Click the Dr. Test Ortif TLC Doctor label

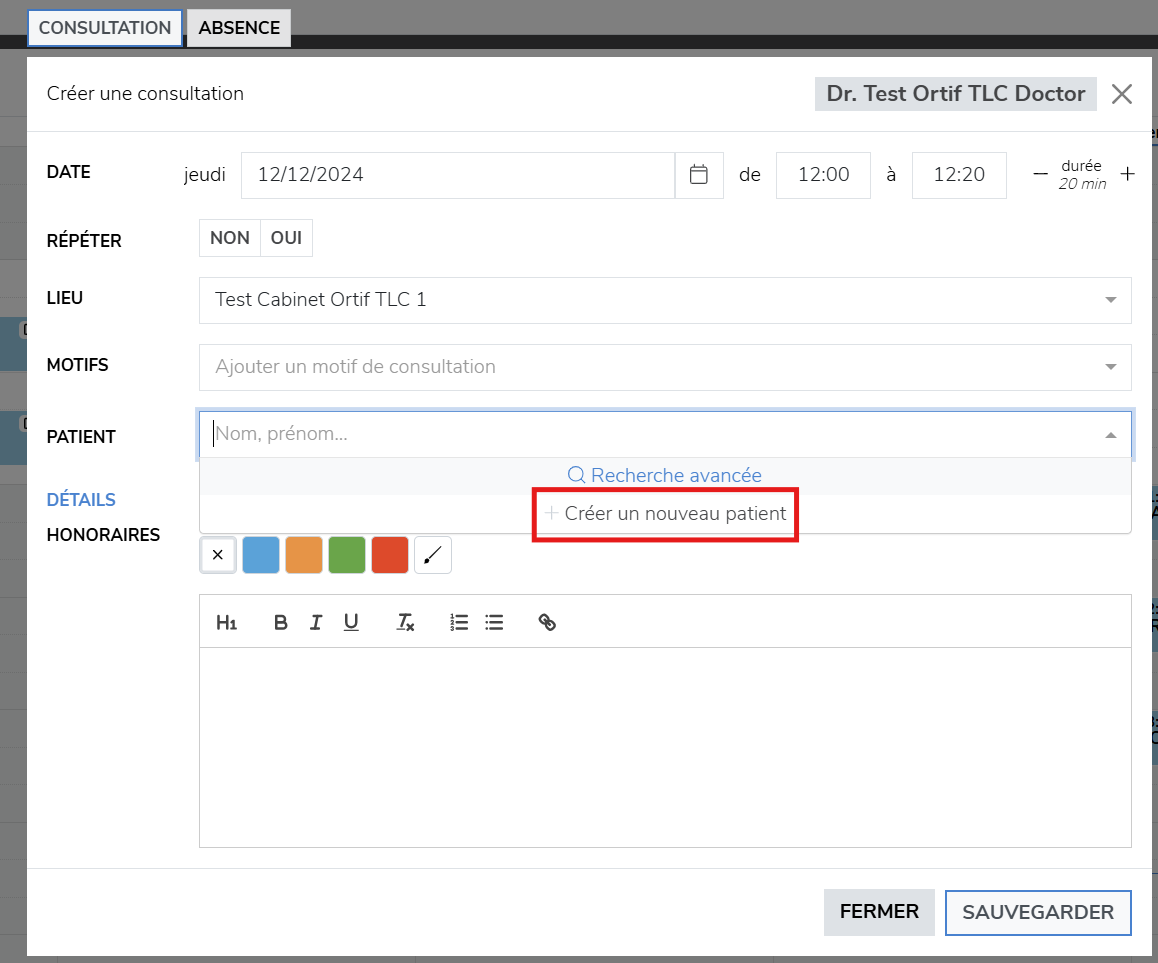click(956, 94)
